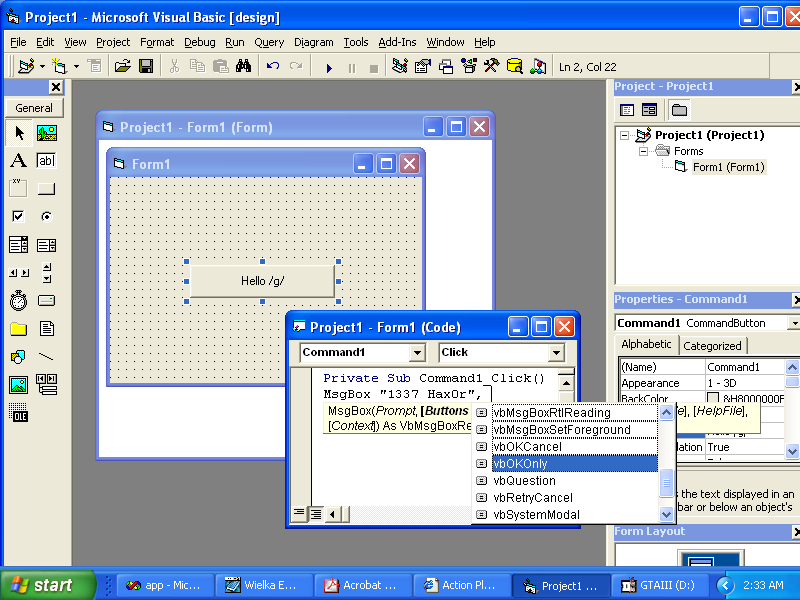Screen dimensions: 800x600
Task: Collapse the Forms folder node
Action: (643, 151)
